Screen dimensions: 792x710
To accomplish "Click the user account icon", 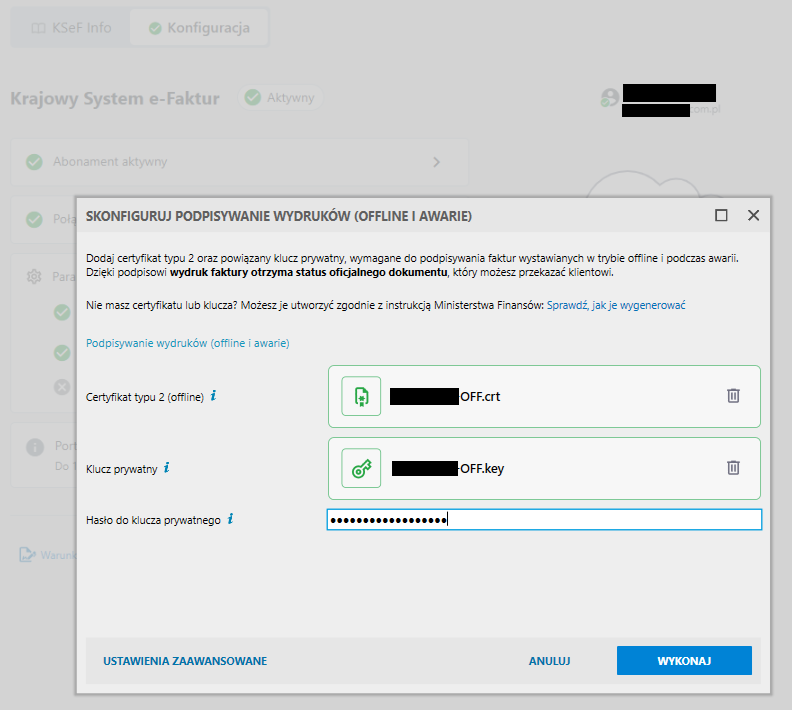I will (x=608, y=98).
